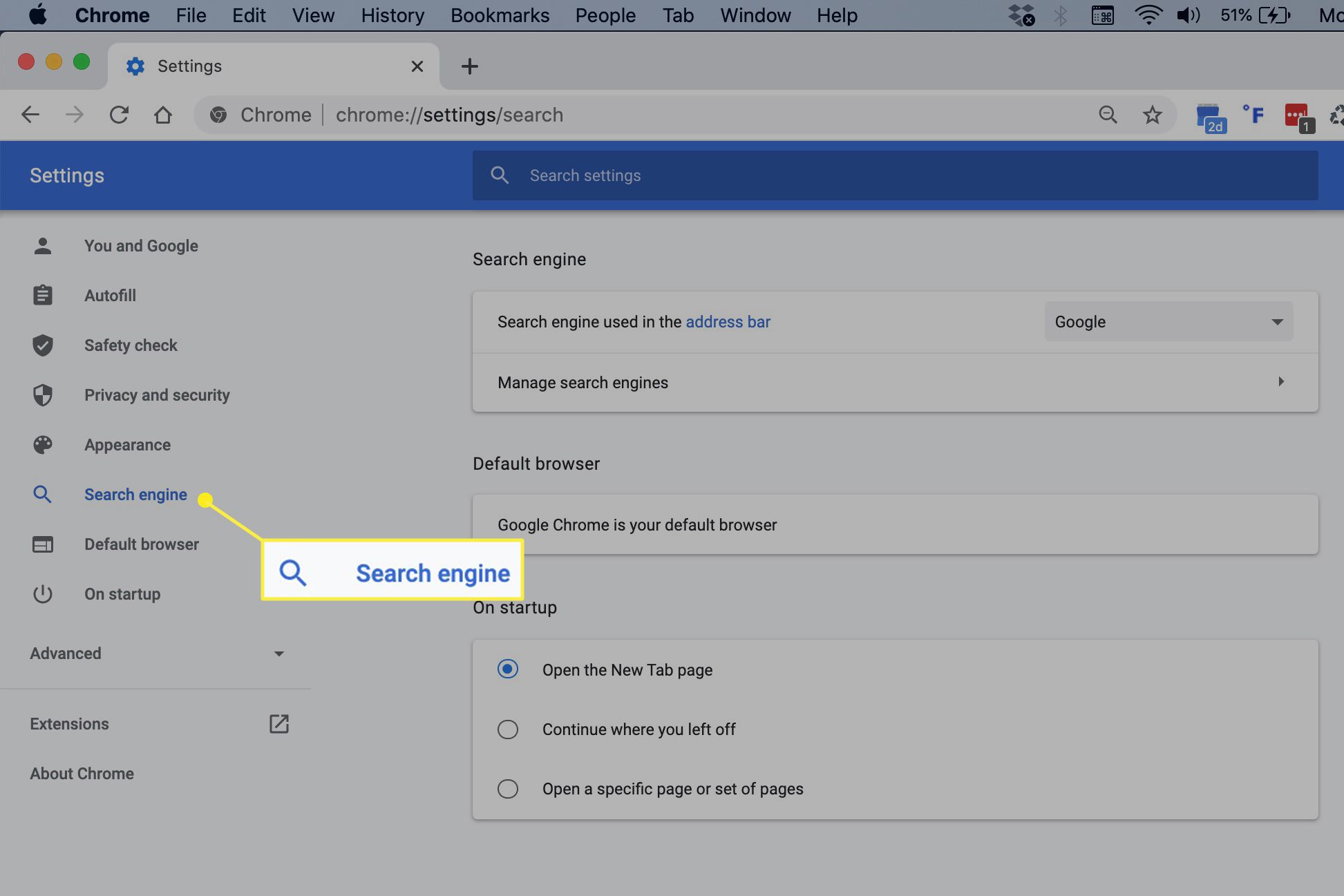
Task: Open Privacy and security settings
Action: (157, 395)
